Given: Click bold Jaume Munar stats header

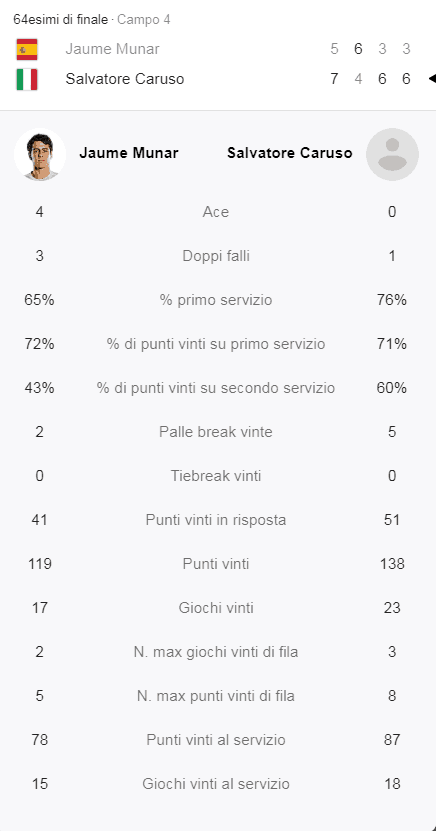Looking at the screenshot, I should tap(129, 153).
